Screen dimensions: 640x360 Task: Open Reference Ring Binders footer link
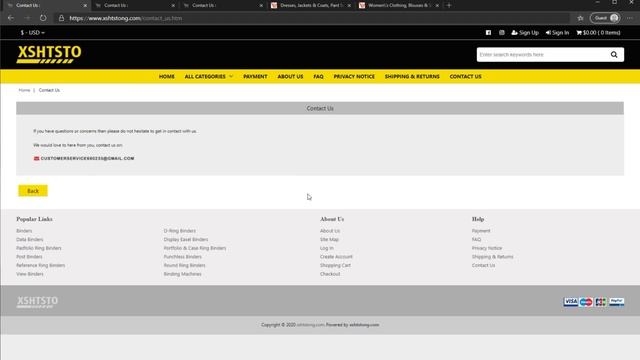(41, 265)
